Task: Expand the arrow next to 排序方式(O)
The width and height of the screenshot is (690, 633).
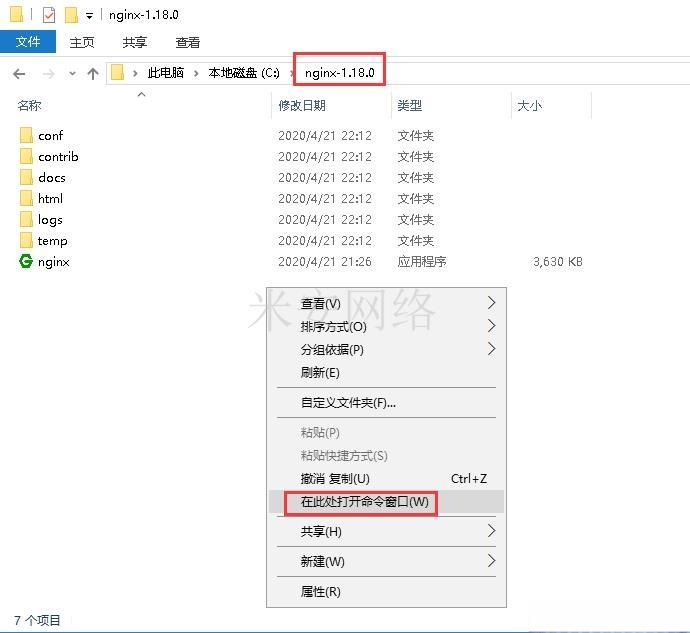Action: pyautogui.click(x=492, y=326)
